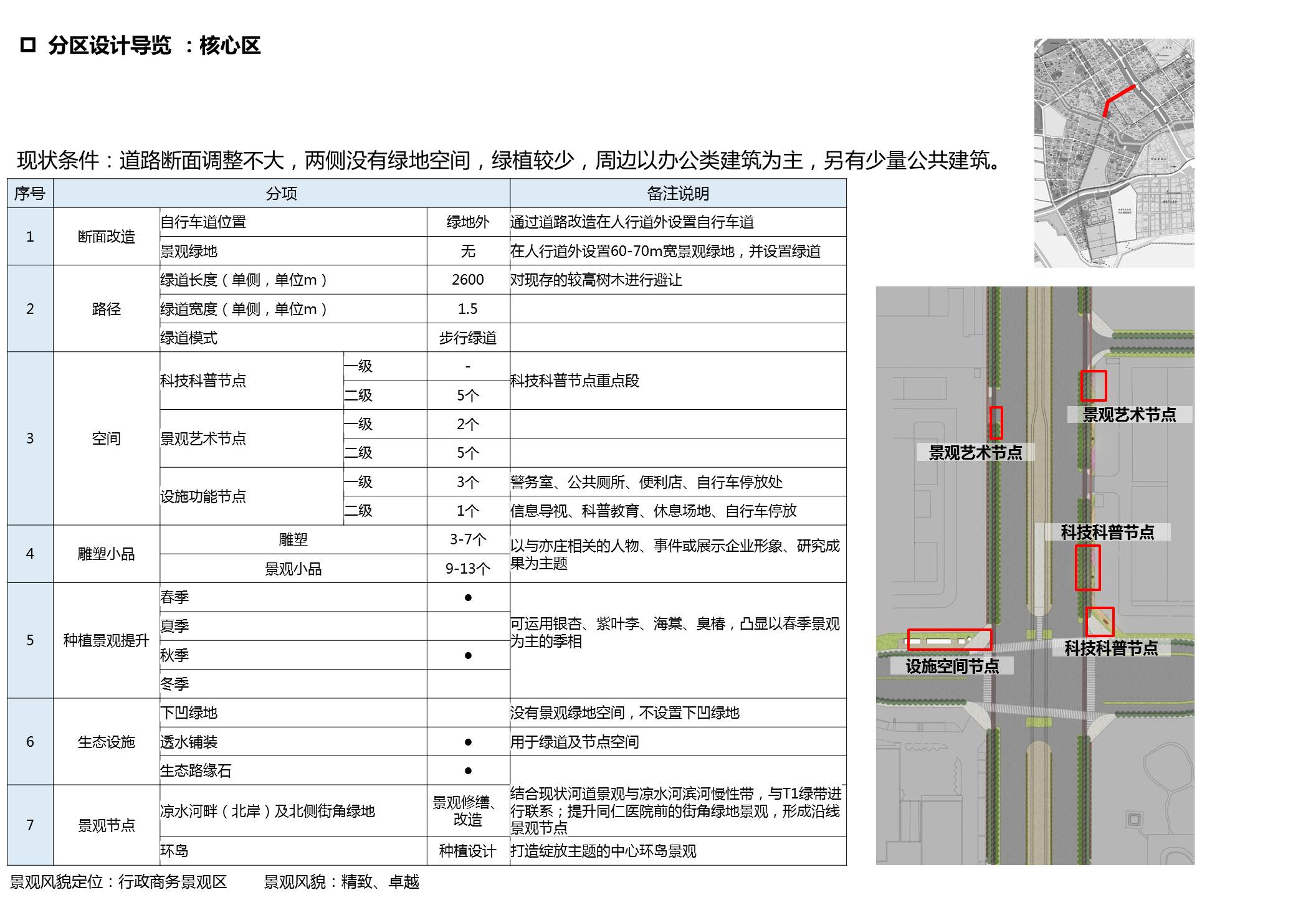The height and width of the screenshot is (900, 1316).
Task: Click footer text 景观风貌定位：行政商务景观区
Action: (x=118, y=882)
